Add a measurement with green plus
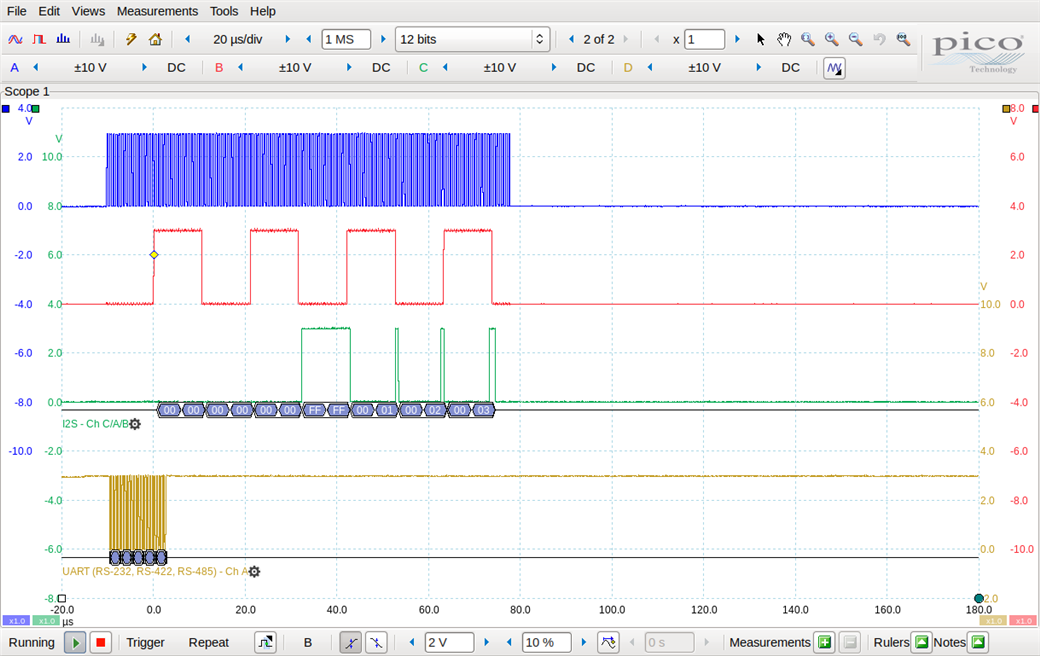Image resolution: width=1040 pixels, height=656 pixels. 824,642
